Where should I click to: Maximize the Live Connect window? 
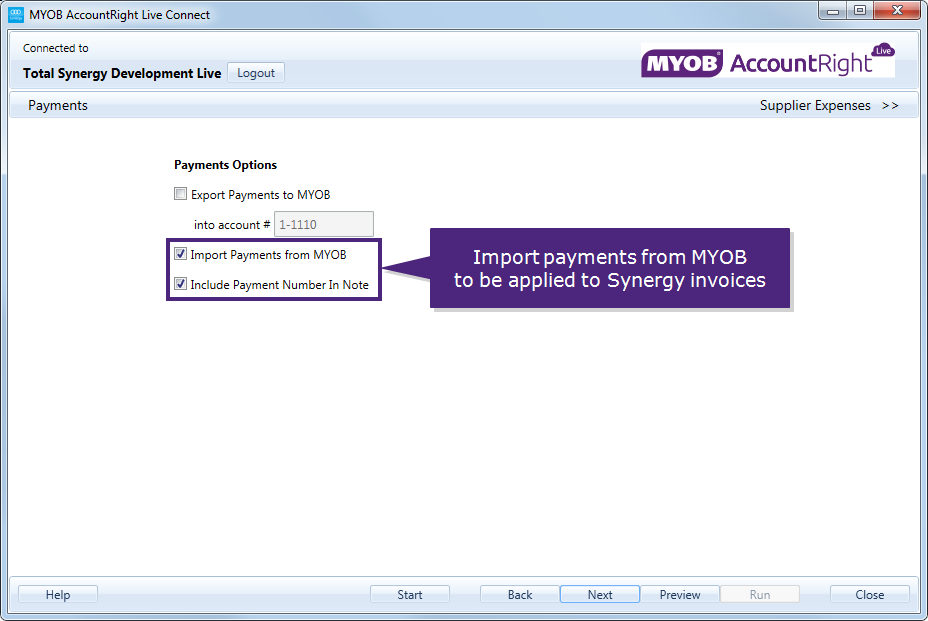860,10
